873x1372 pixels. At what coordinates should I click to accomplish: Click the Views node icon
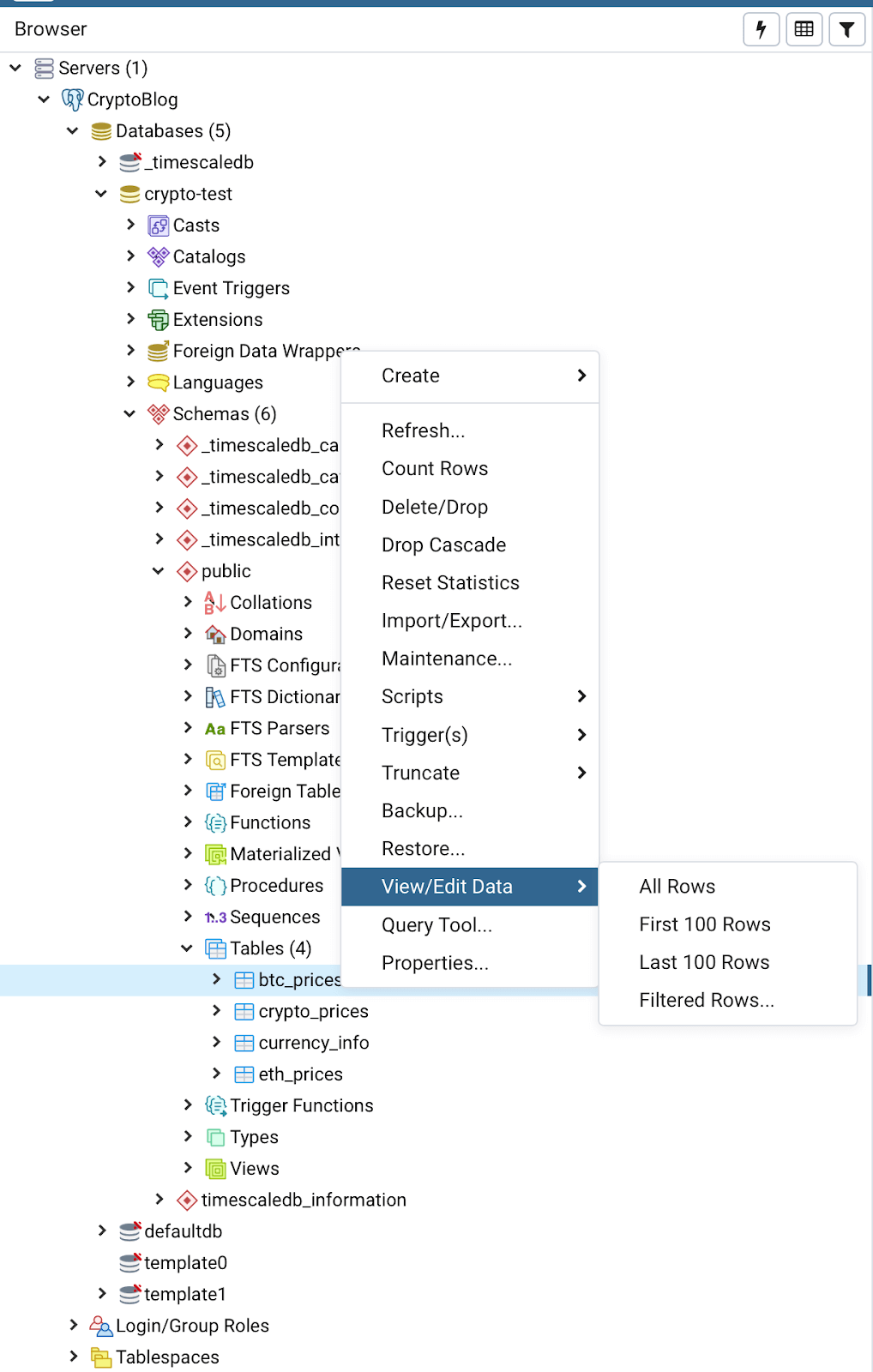215,1169
